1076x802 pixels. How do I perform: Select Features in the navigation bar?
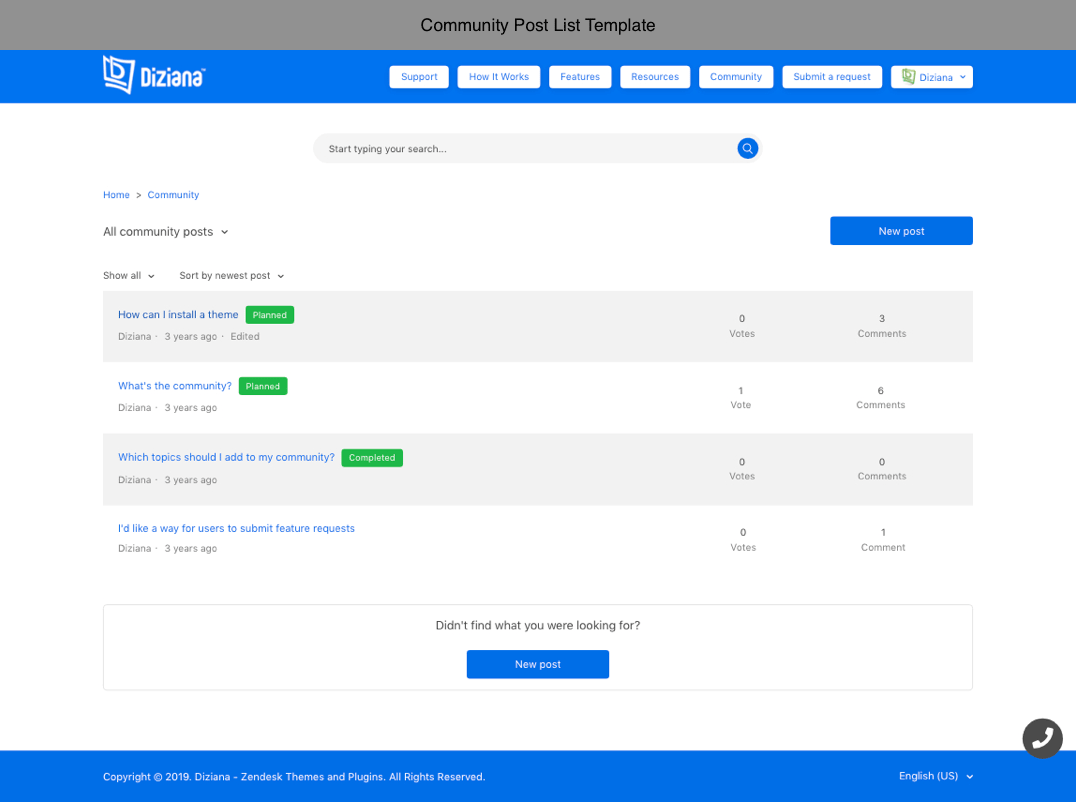pos(580,77)
